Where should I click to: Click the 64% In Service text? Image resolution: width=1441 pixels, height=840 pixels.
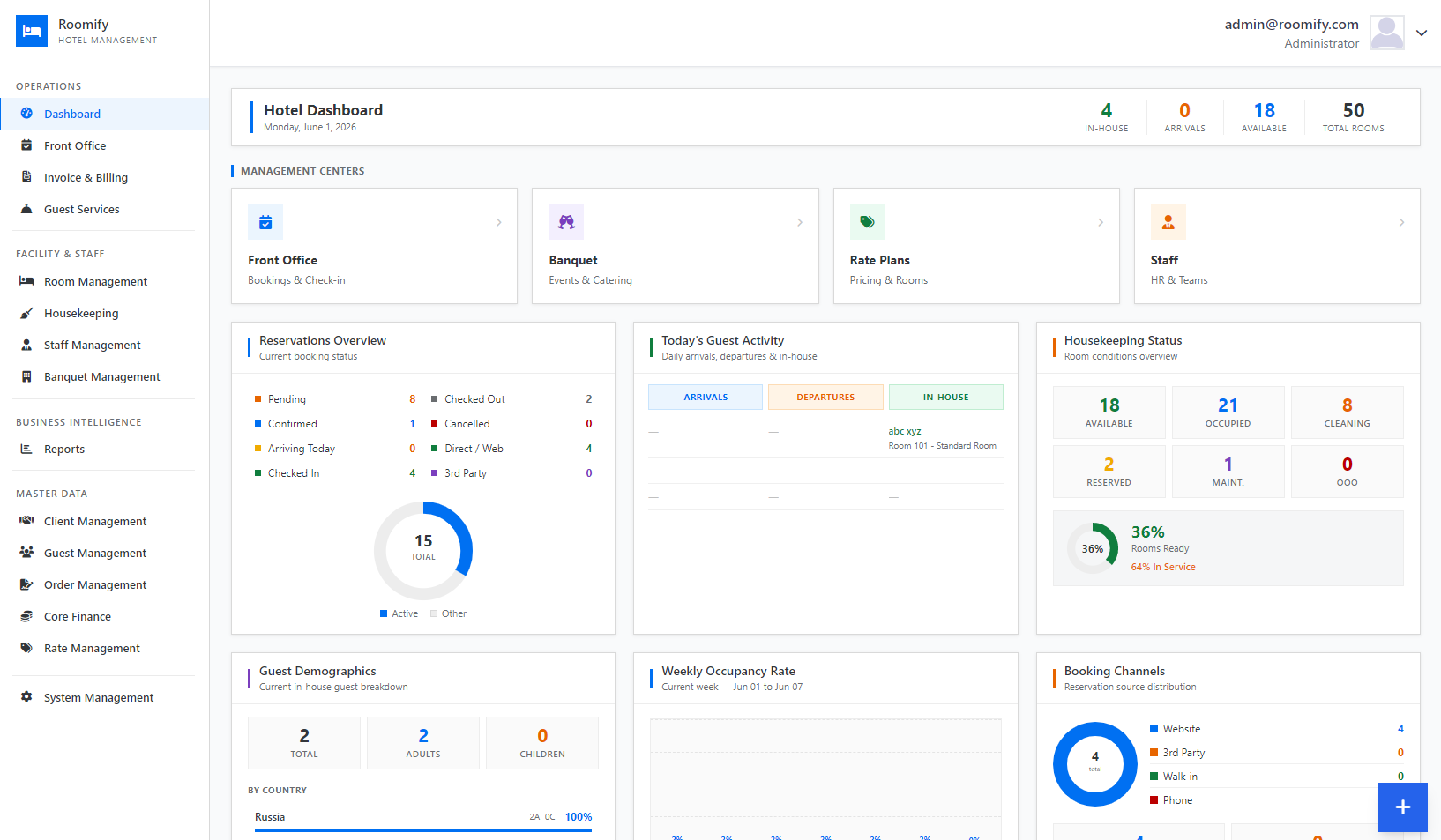tap(1163, 567)
